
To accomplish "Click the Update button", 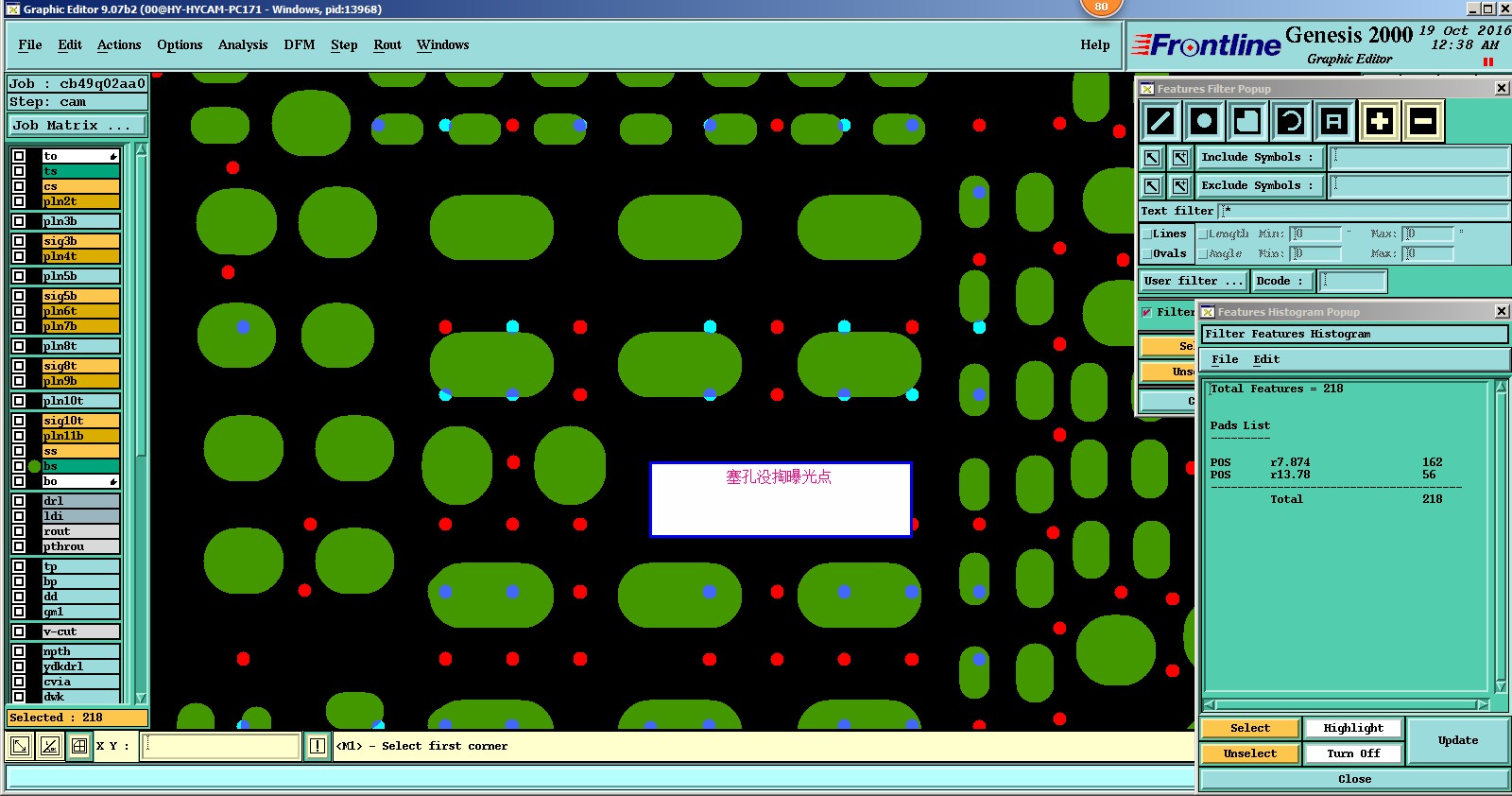I will tap(1458, 740).
